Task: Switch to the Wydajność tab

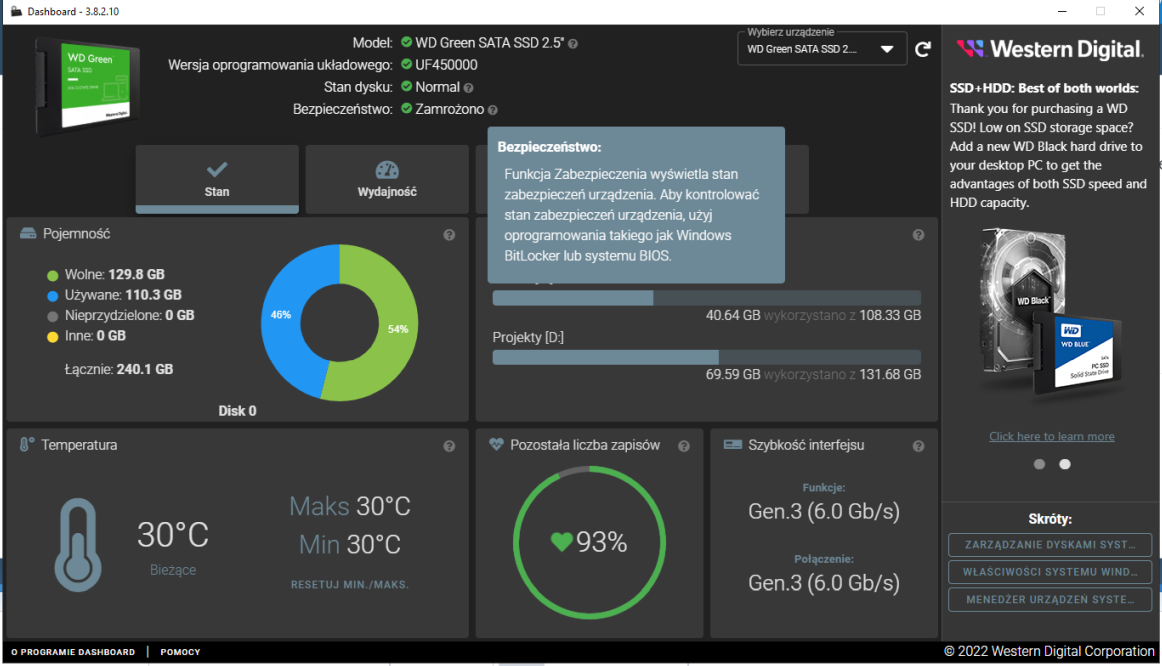Action: tap(387, 180)
